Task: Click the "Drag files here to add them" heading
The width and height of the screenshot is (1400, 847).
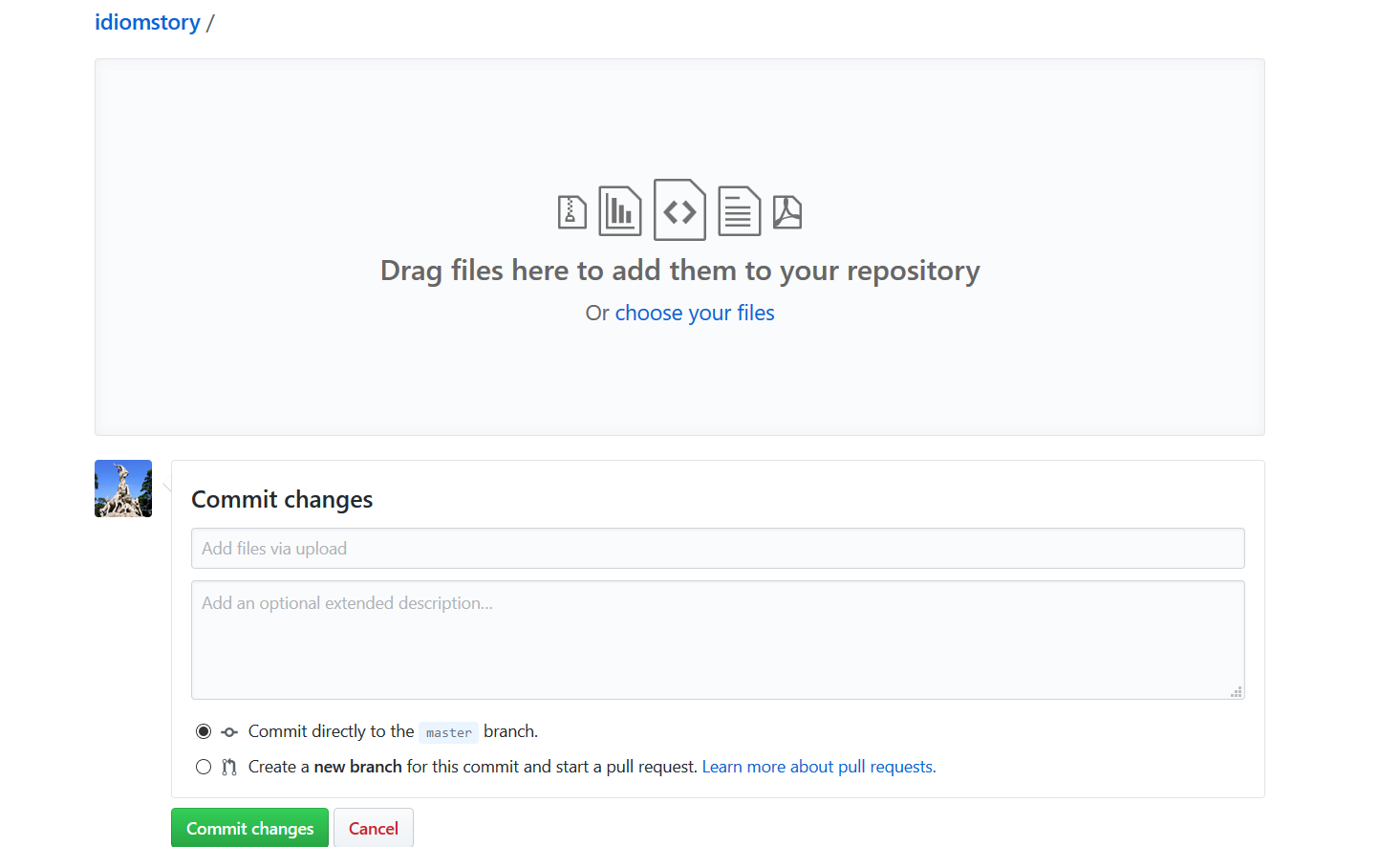Action: click(x=679, y=271)
